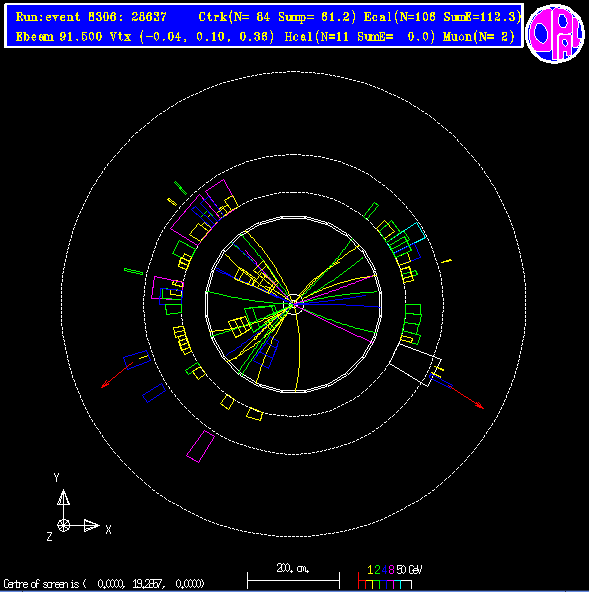Click the central vertex circle of the tracks
589x592 pixels.
pos(294,304)
